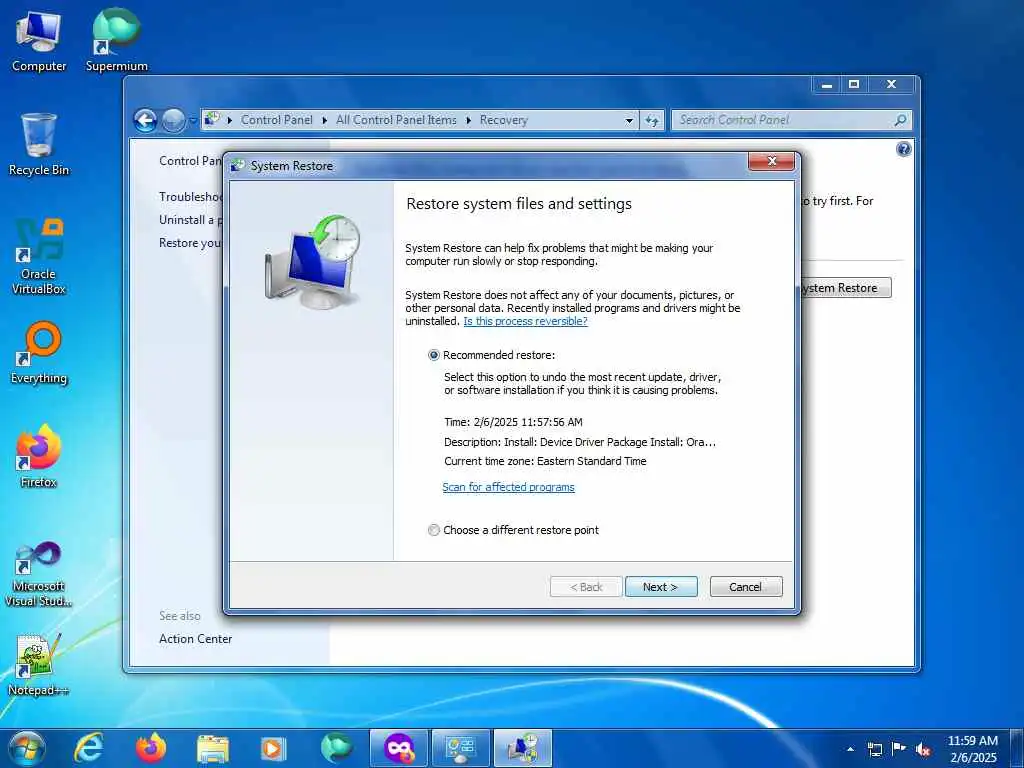The width and height of the screenshot is (1024, 768).
Task: Switch to Control Panel taskbar button
Action: [461, 748]
